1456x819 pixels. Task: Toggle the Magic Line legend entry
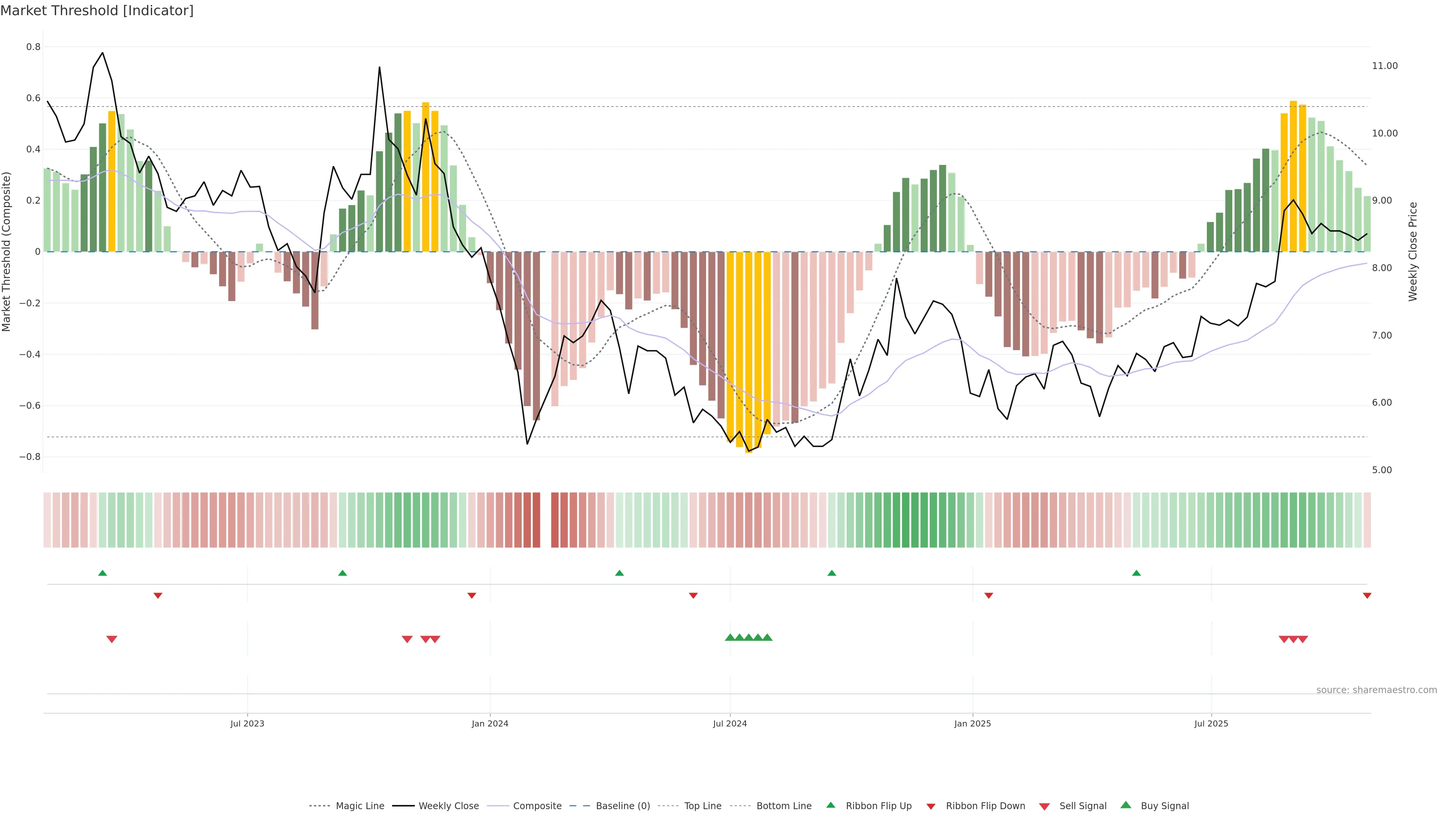359,806
